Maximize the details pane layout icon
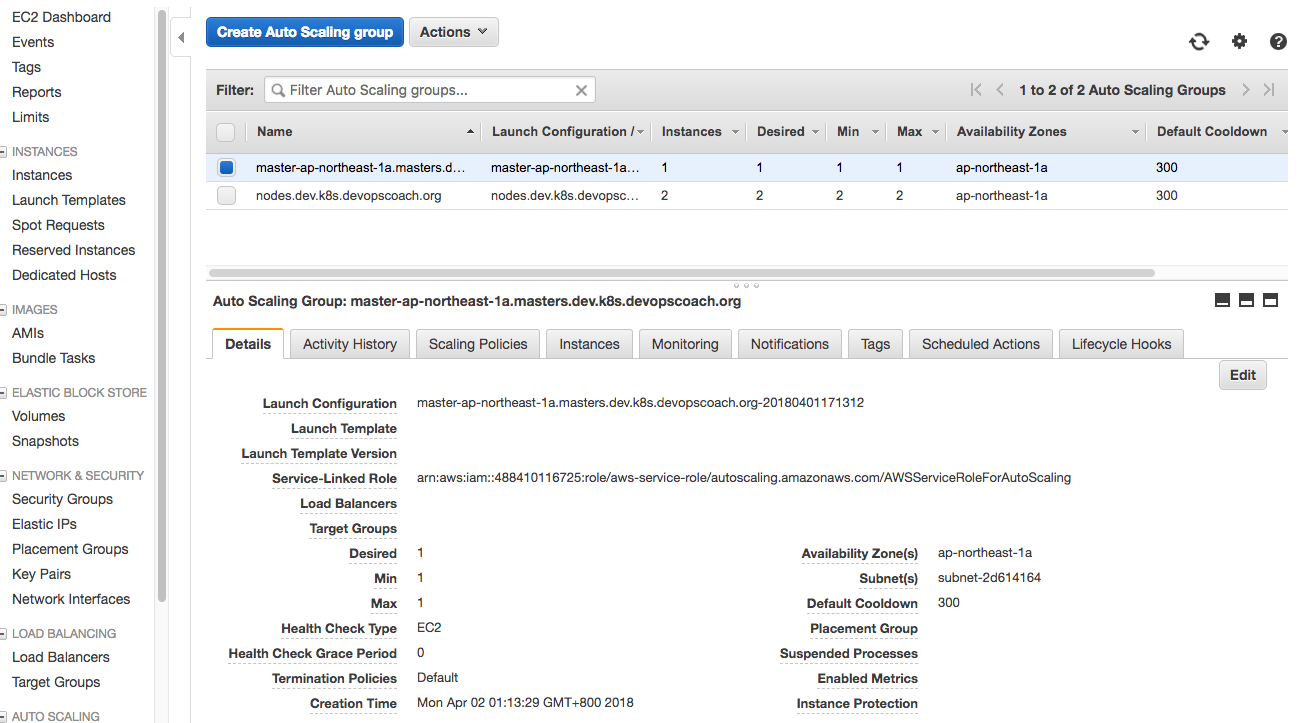This screenshot has height=723, width=1301. (1271, 300)
